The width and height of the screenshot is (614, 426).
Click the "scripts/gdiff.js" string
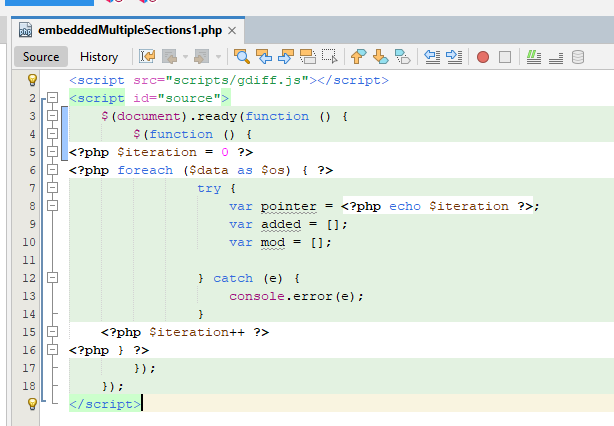[x=237, y=80]
